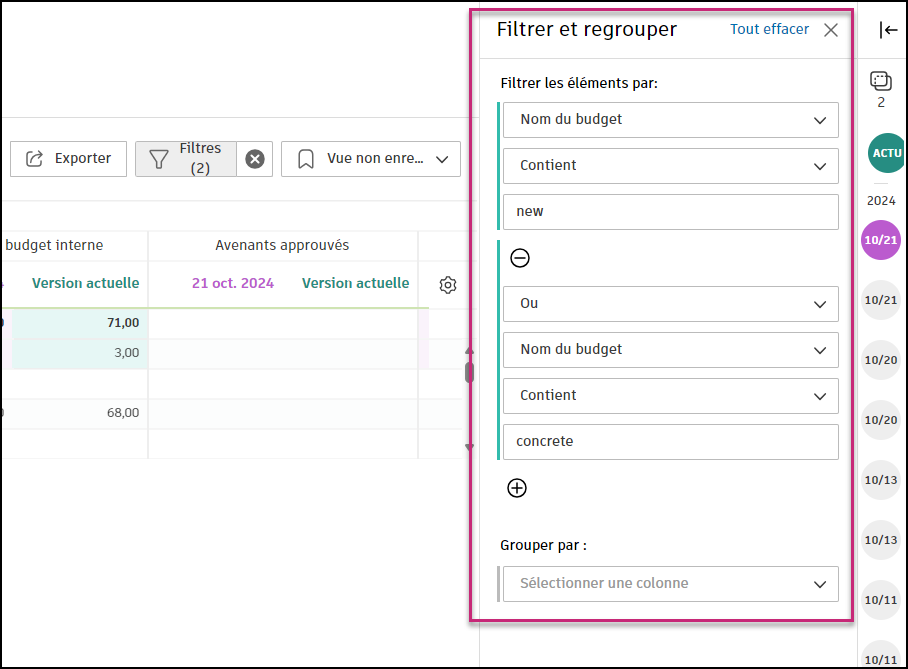Image resolution: width=908 pixels, height=669 pixels.
Task: Click the Filtres funnel icon
Action: (159, 158)
